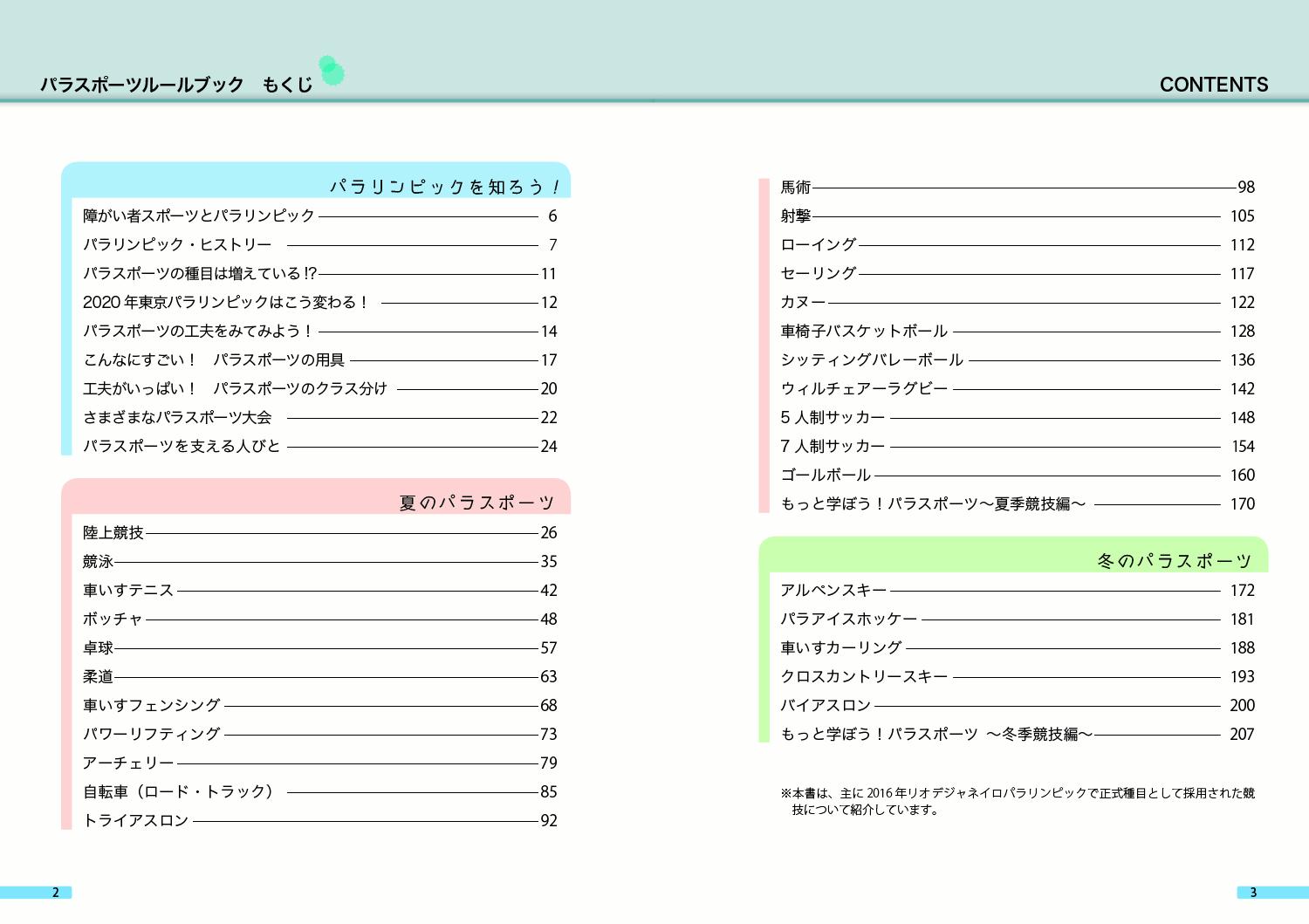1309x924 pixels.
Task: Open the 陸上競技 entry on page 26
Action: pos(113,532)
